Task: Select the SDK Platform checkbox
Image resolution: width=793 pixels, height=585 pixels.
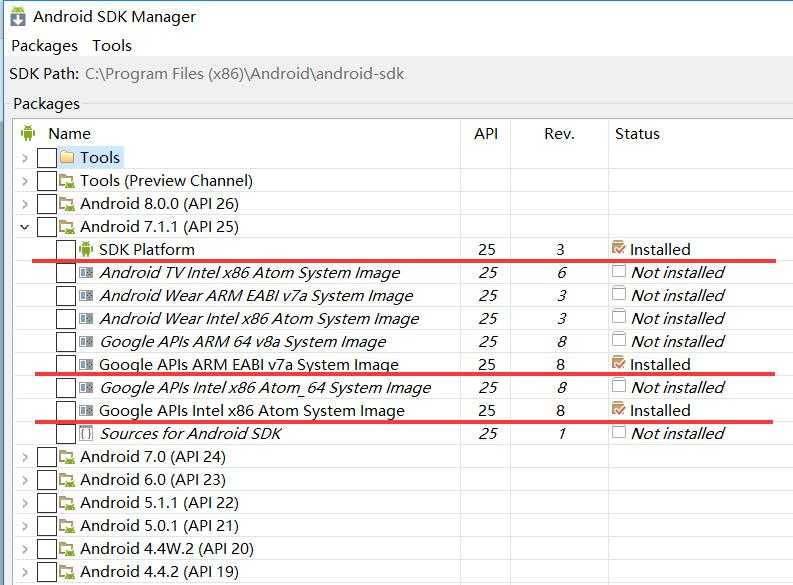Action: pos(66,249)
